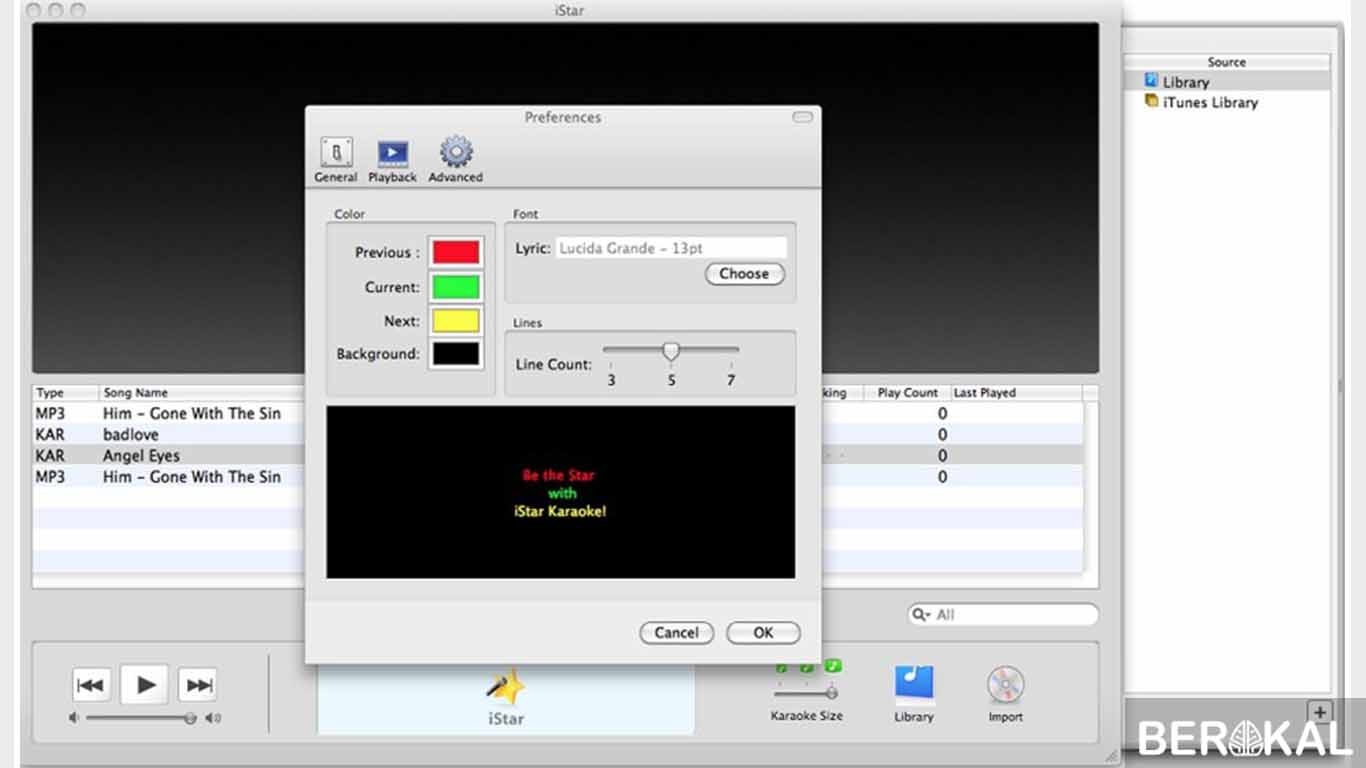Sort by the Play Count column header
This screenshot has height=768, width=1366.
[x=908, y=393]
